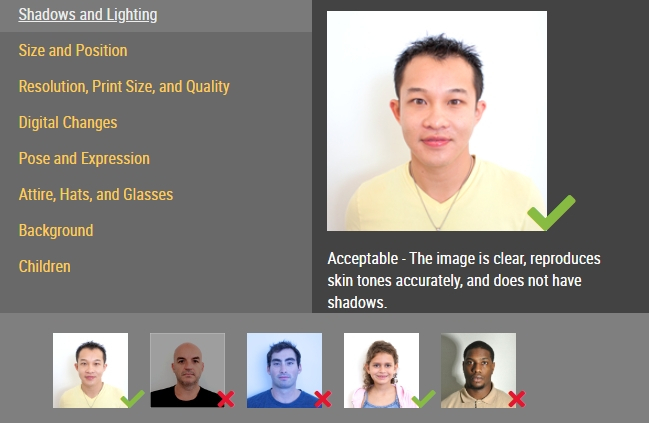This screenshot has height=423, width=649.
Task: View Background photo examples
Action: pyautogui.click(x=56, y=231)
